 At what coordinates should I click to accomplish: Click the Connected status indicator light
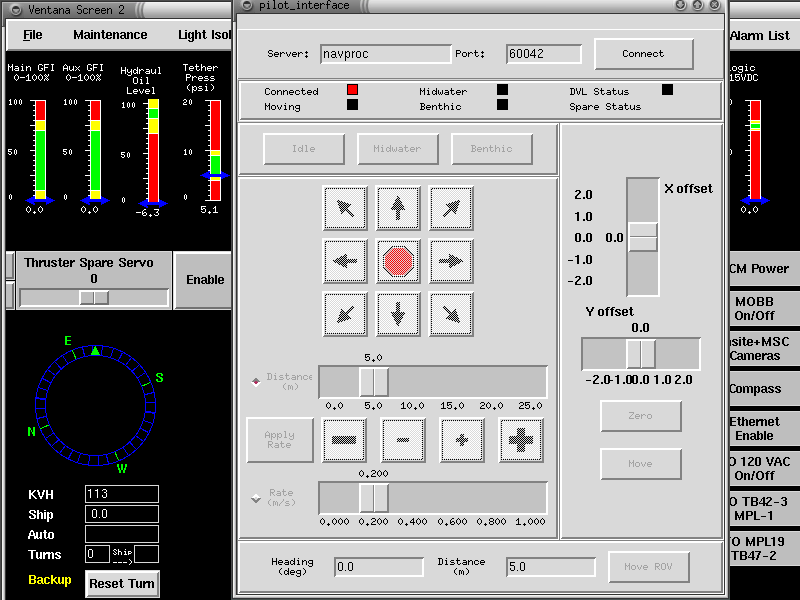tap(352, 90)
